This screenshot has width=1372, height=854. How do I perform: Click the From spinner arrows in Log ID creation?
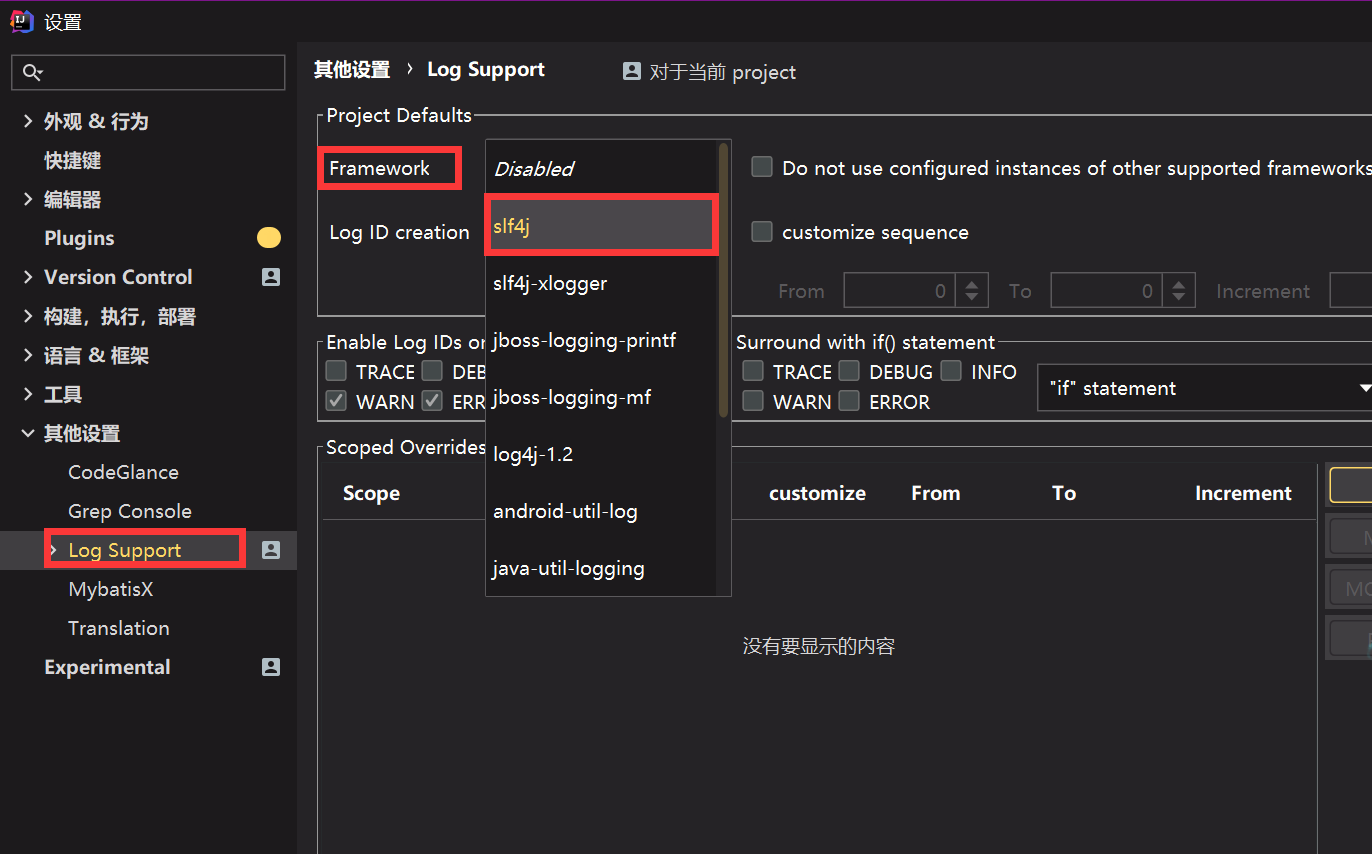(972, 291)
